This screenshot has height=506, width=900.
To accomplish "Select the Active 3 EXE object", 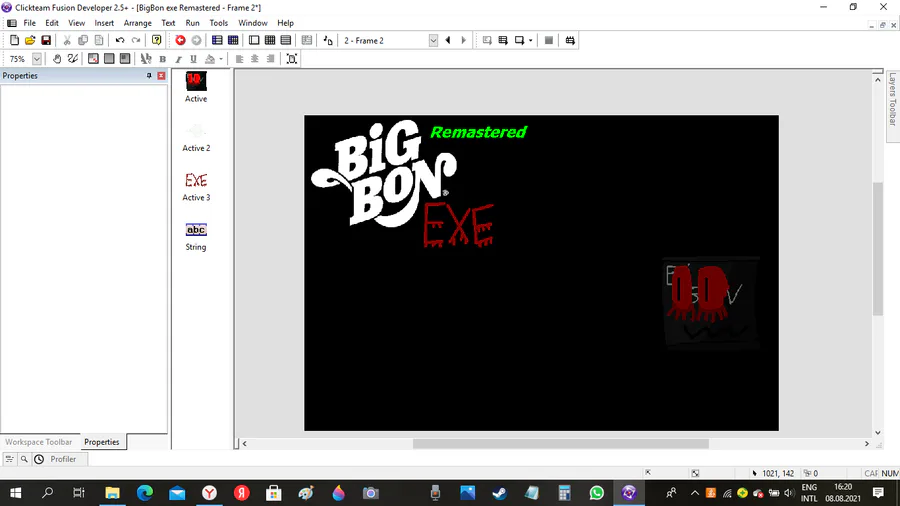I will coord(196,187).
